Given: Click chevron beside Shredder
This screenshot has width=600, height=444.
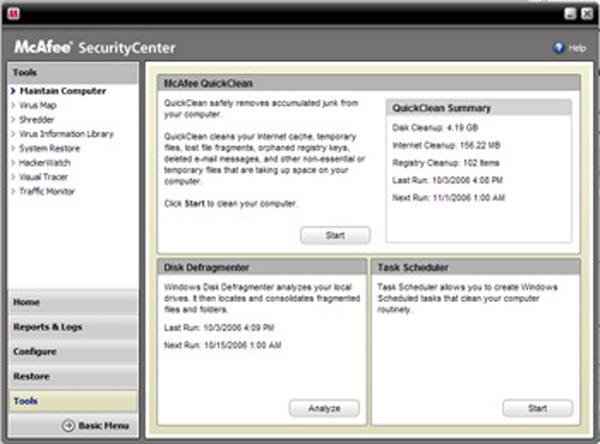Looking at the screenshot, I should tap(13, 119).
